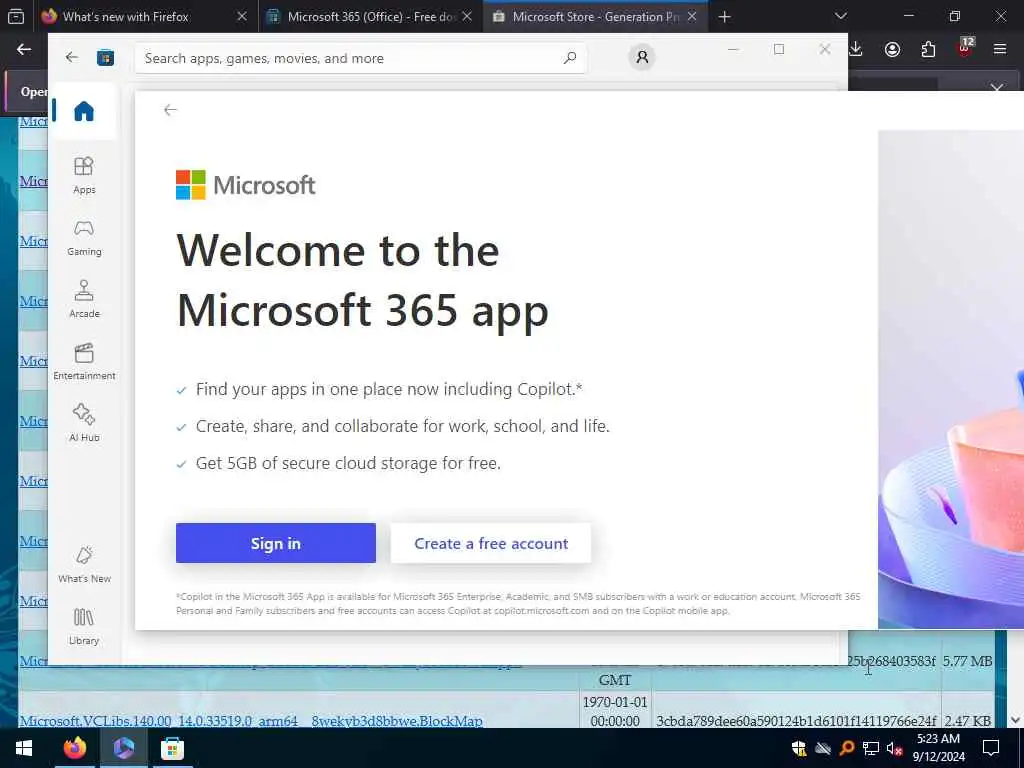
Task: Focus the Store search apps field
Action: [360, 58]
